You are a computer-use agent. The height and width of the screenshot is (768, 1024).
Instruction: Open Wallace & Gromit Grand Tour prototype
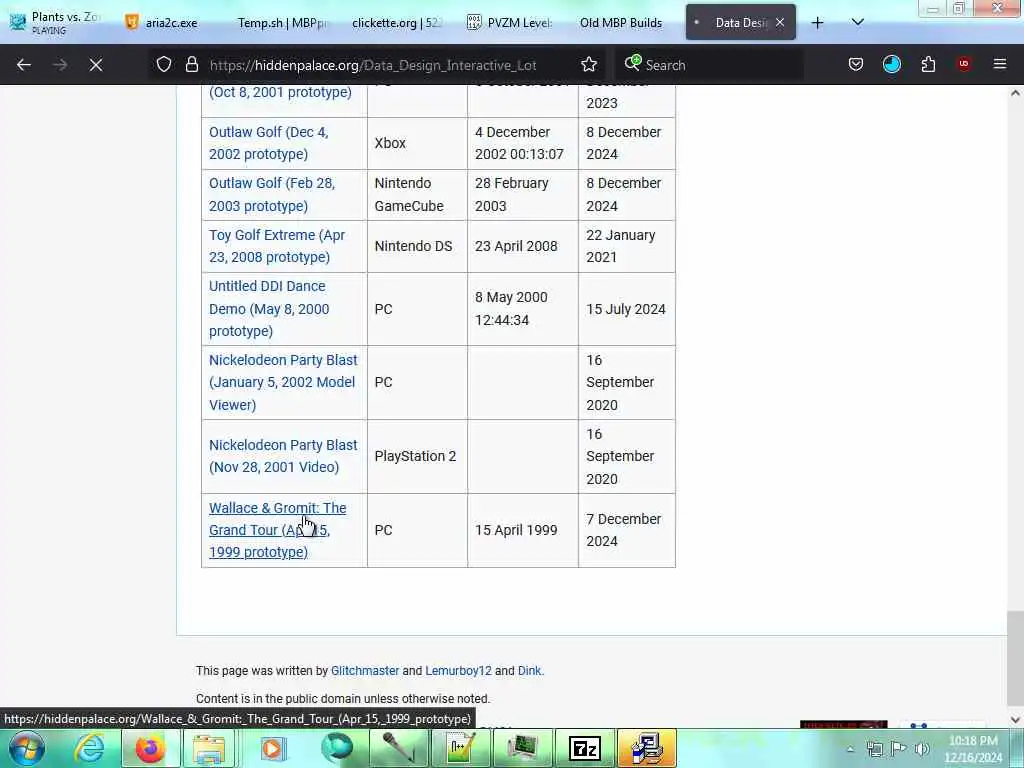(x=278, y=530)
